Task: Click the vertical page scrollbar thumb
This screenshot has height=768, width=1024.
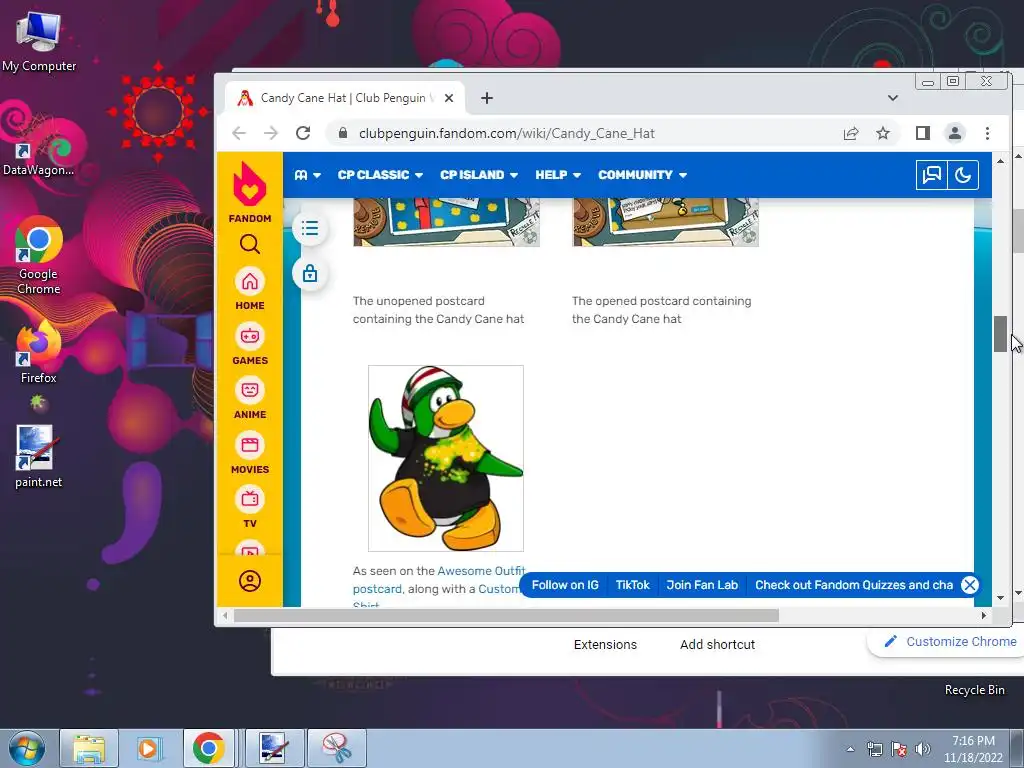Action: [x=1000, y=334]
